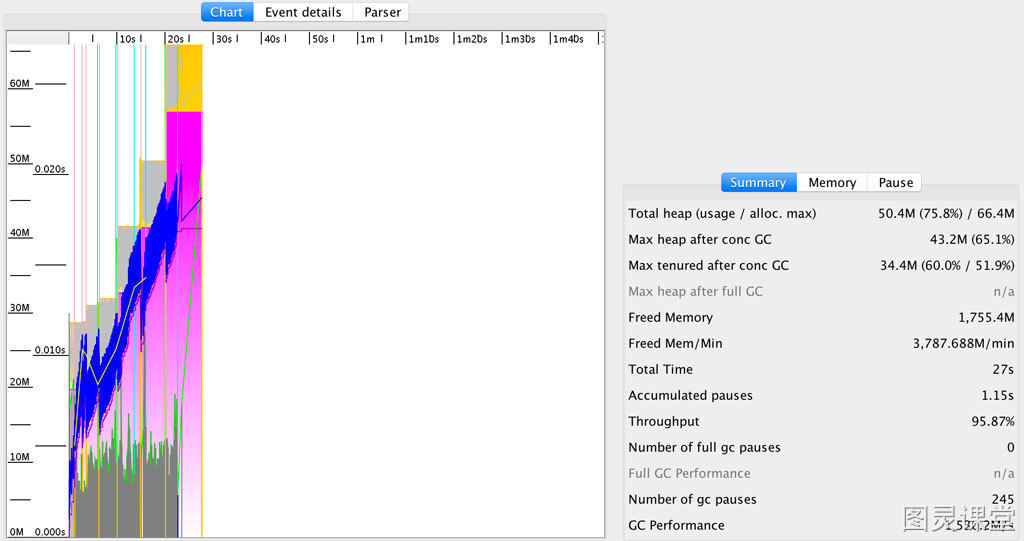
Task: Click the 0.020s pause axis label
Action: click(50, 169)
